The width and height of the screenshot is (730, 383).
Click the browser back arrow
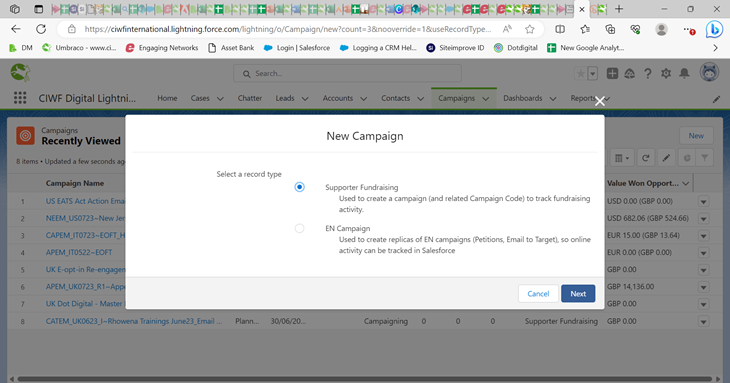click(x=16, y=29)
